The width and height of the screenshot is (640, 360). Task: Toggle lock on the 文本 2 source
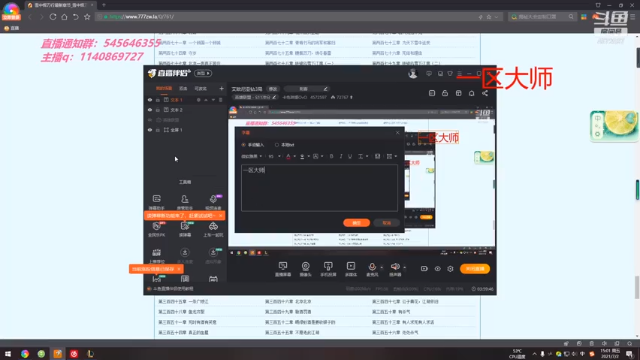click(158, 110)
